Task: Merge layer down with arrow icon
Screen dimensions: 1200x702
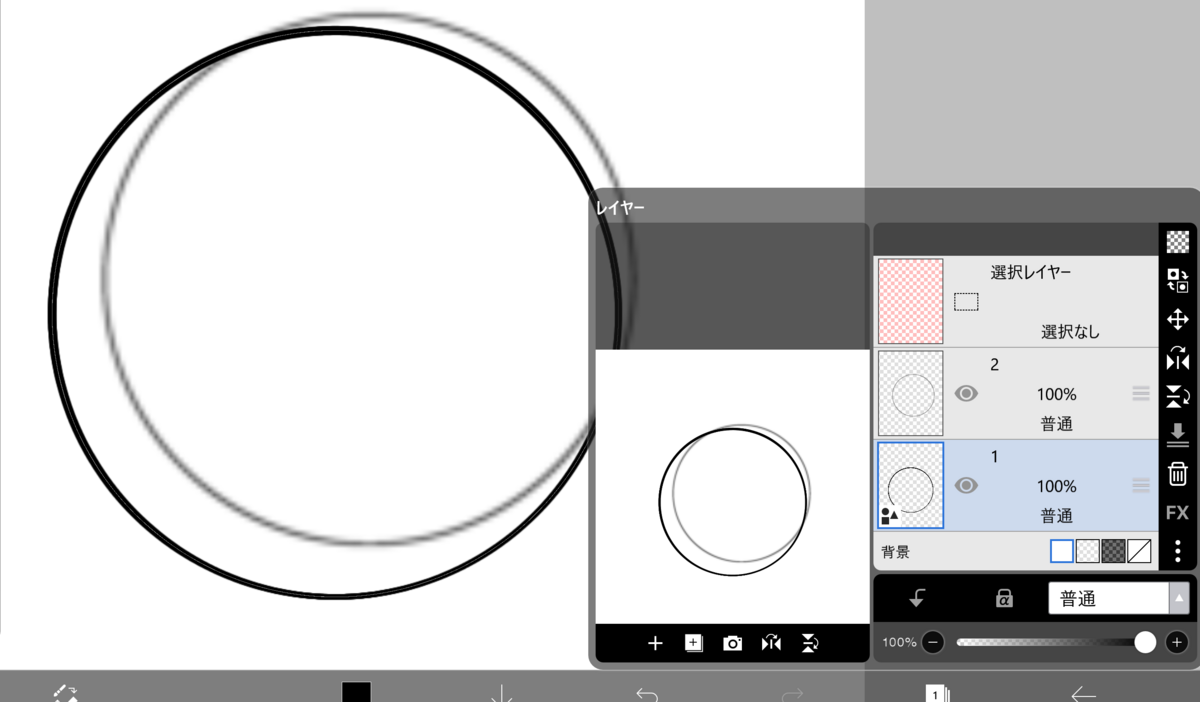Action: coord(1178,435)
